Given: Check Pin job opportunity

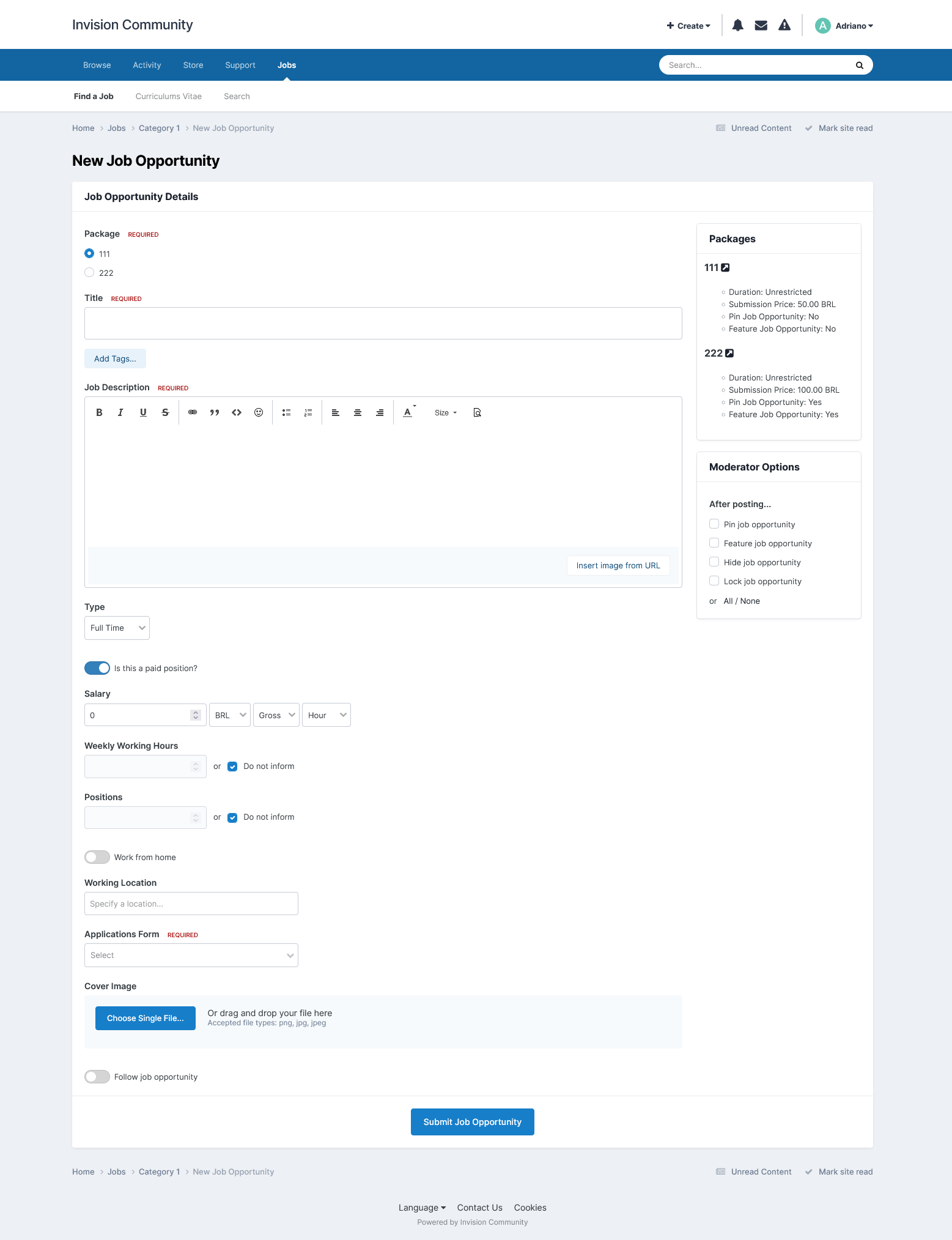Looking at the screenshot, I should click(x=714, y=524).
